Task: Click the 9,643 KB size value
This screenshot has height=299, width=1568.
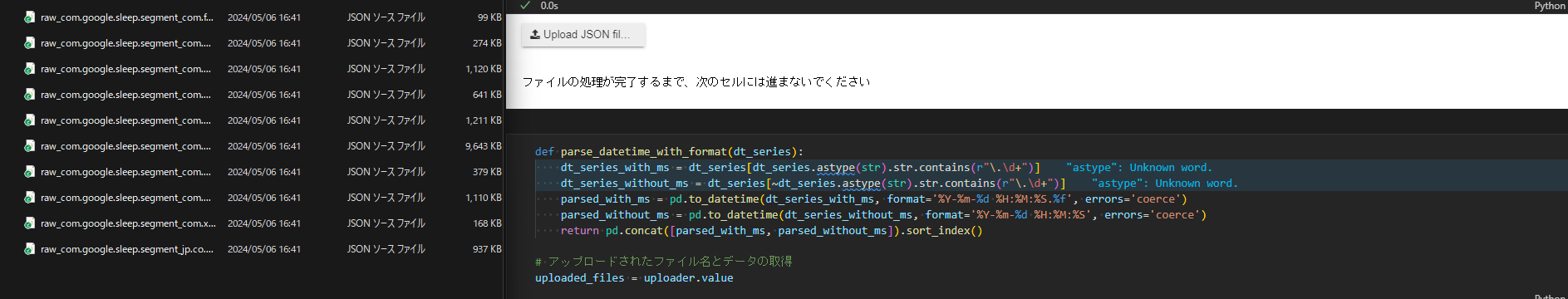Action: 484,146
